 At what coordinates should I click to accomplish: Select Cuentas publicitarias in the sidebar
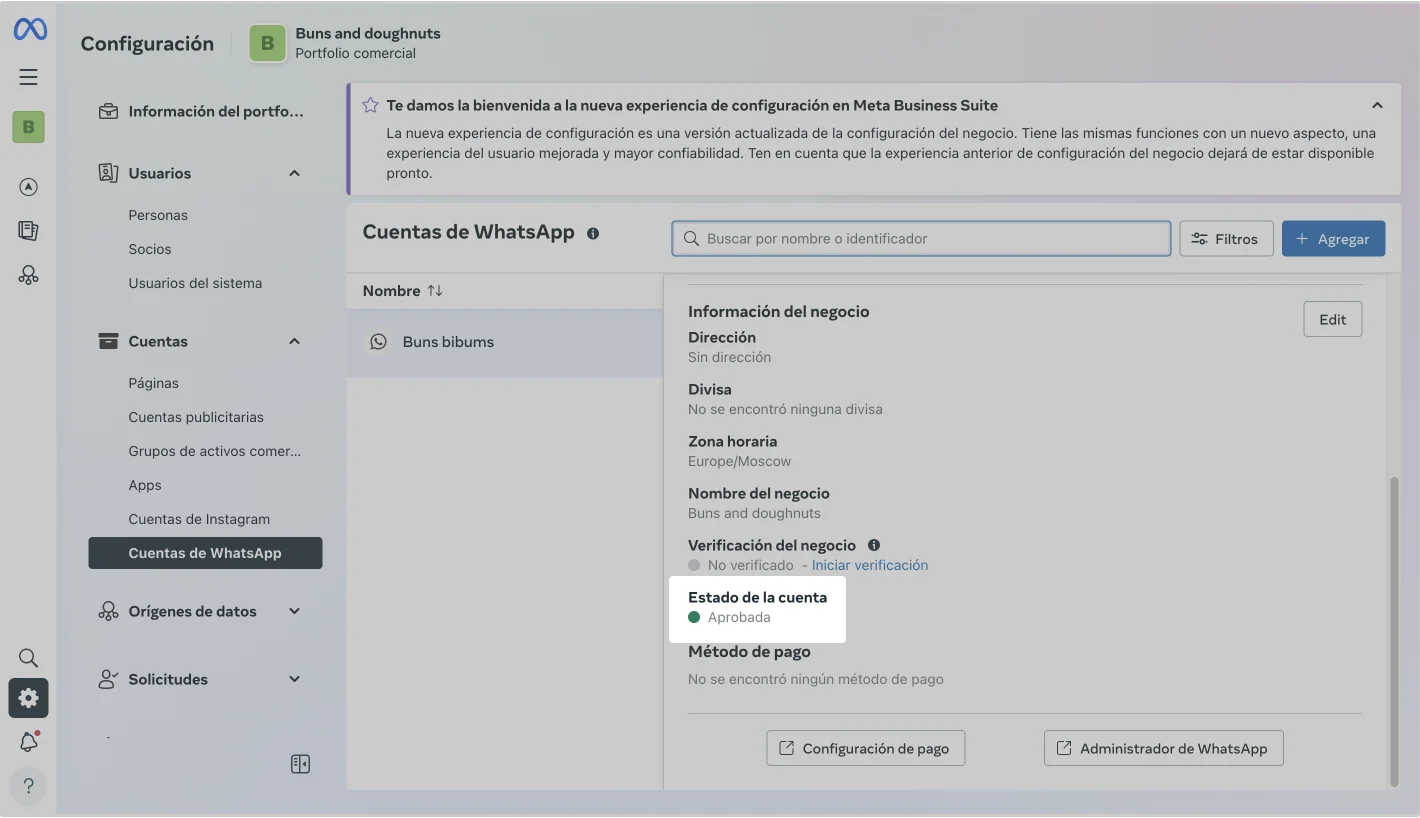pyautogui.click(x=196, y=417)
